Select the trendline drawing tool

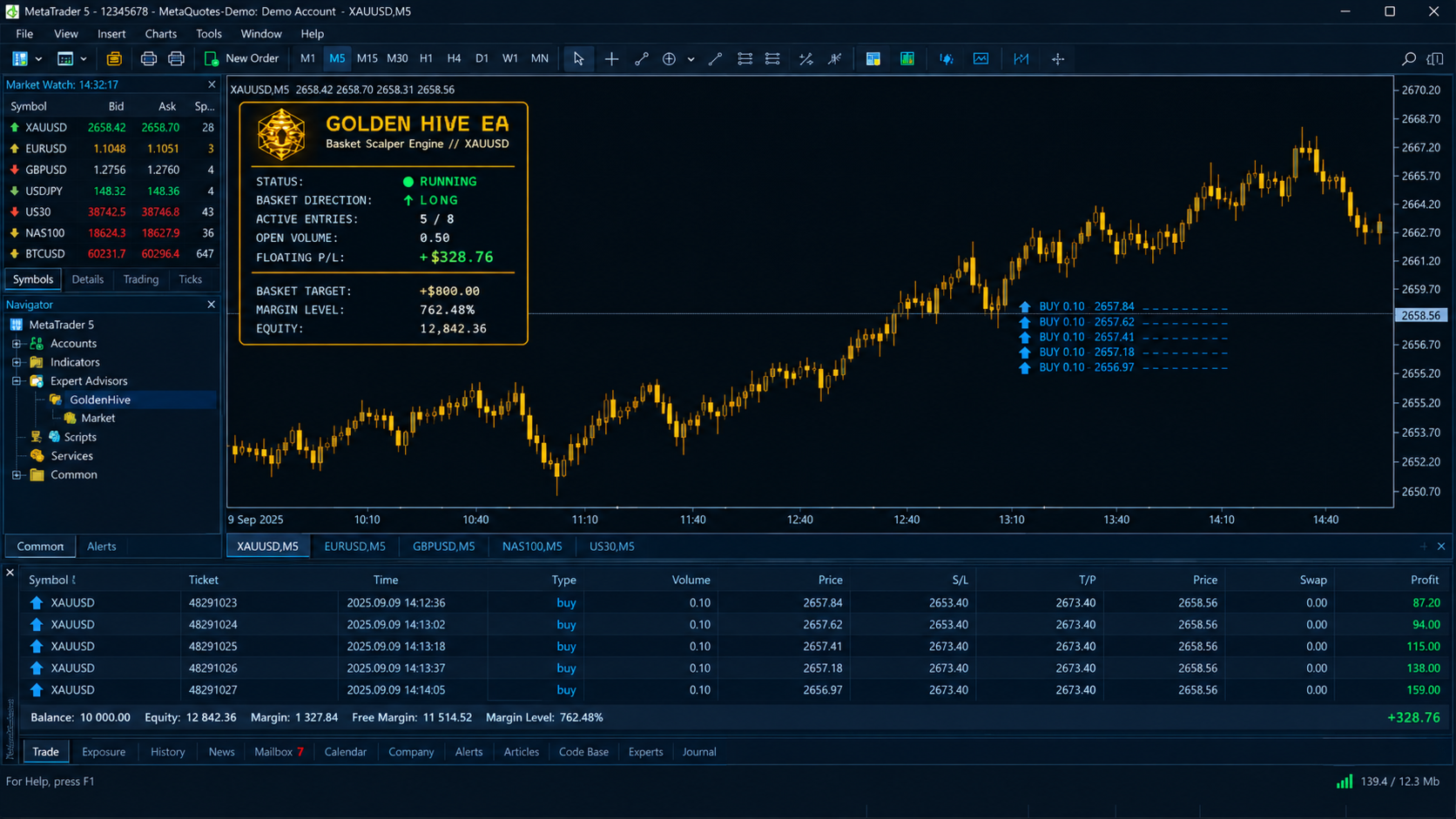click(641, 59)
